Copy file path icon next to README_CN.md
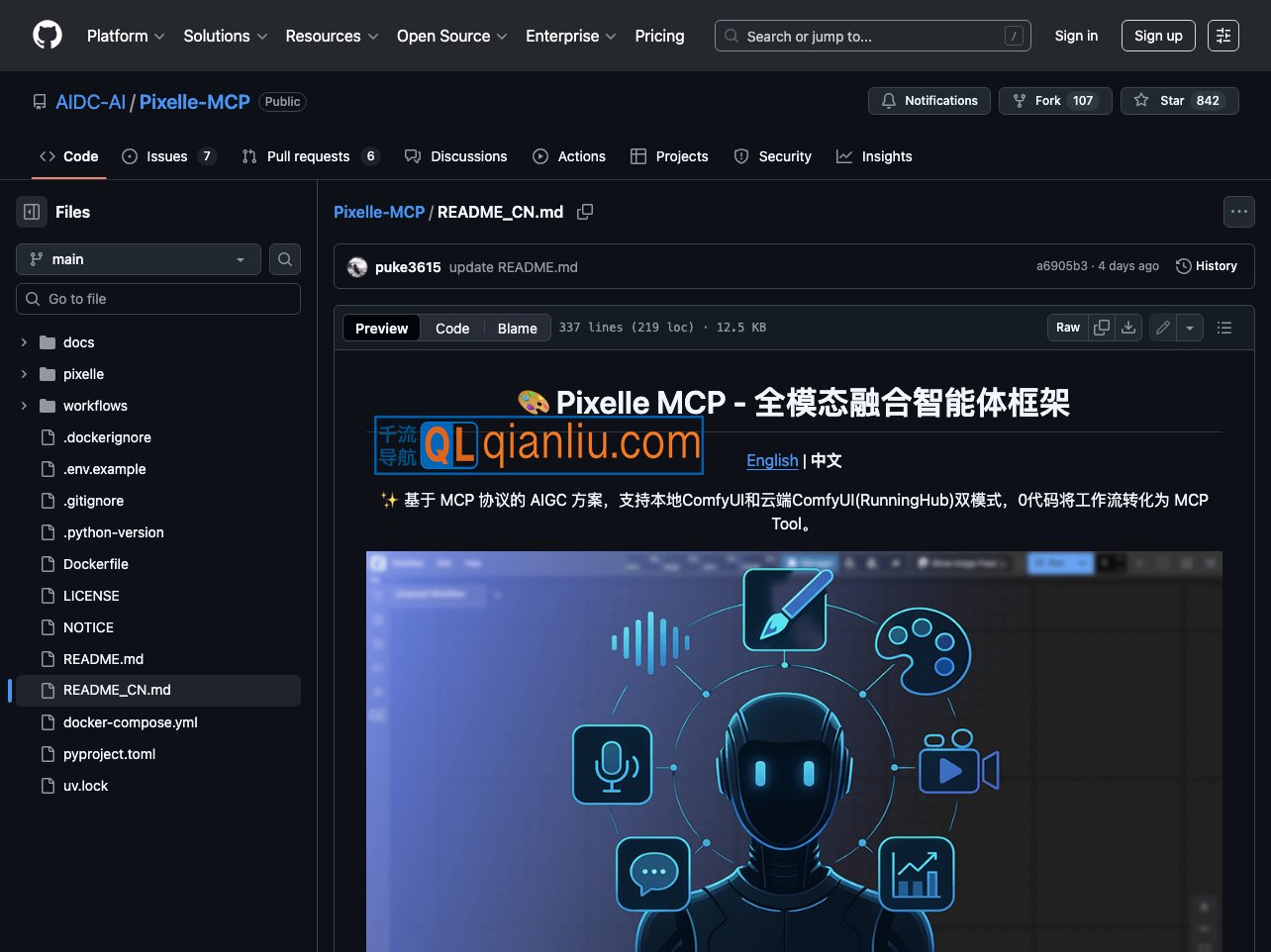This screenshot has width=1271, height=952. pos(585,212)
